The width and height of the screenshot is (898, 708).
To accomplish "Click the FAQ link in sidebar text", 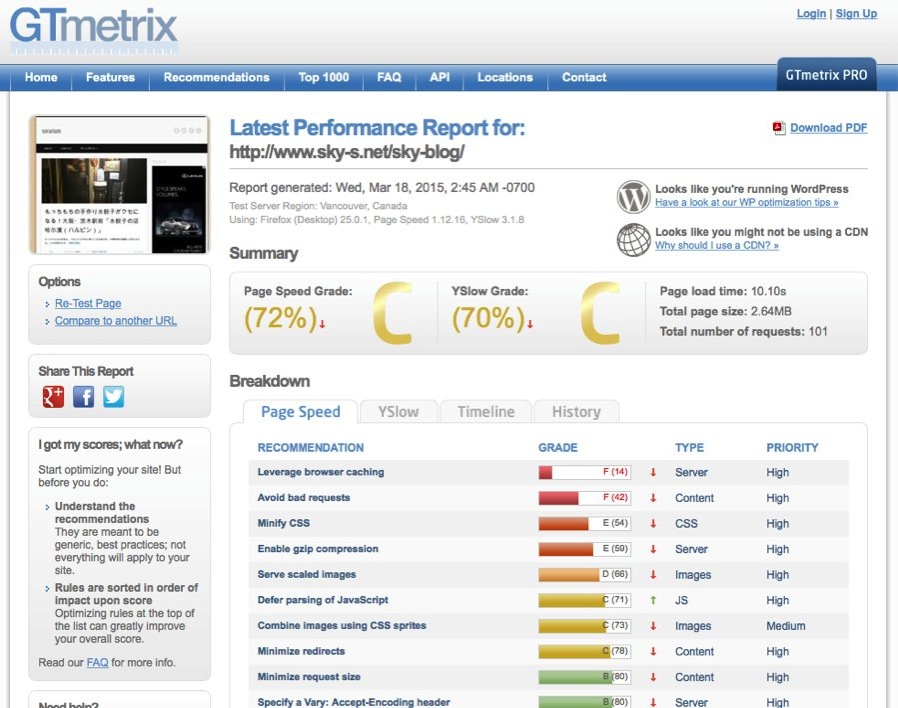I will pyautogui.click(x=97, y=663).
